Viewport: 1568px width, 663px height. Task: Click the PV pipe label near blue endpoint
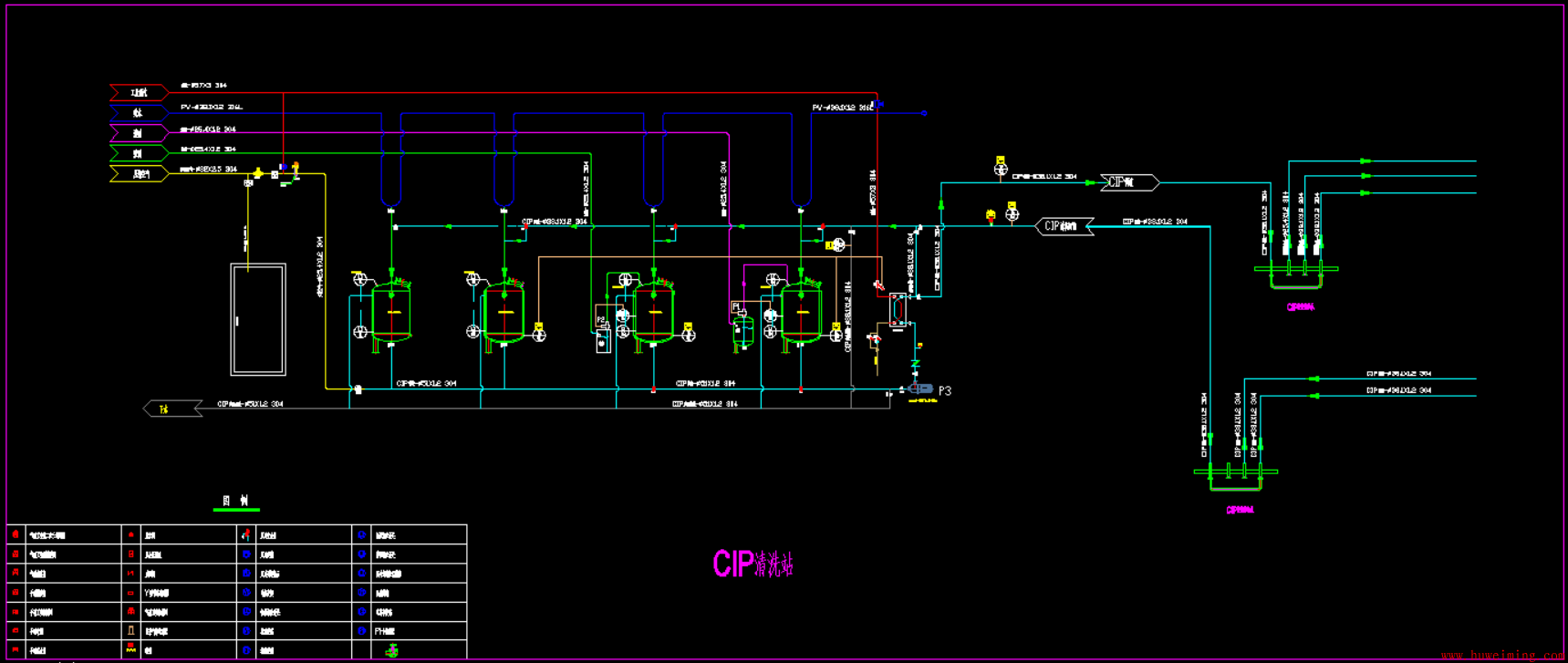[841, 108]
